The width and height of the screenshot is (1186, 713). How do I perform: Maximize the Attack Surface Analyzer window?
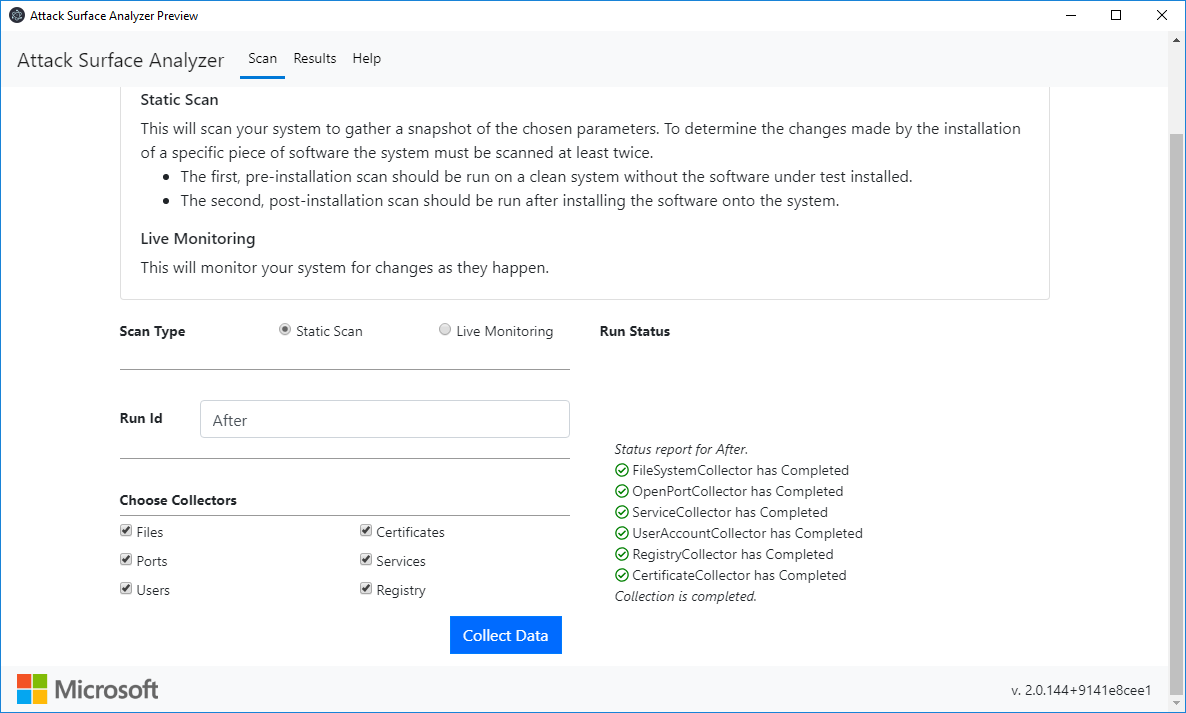coord(1116,15)
